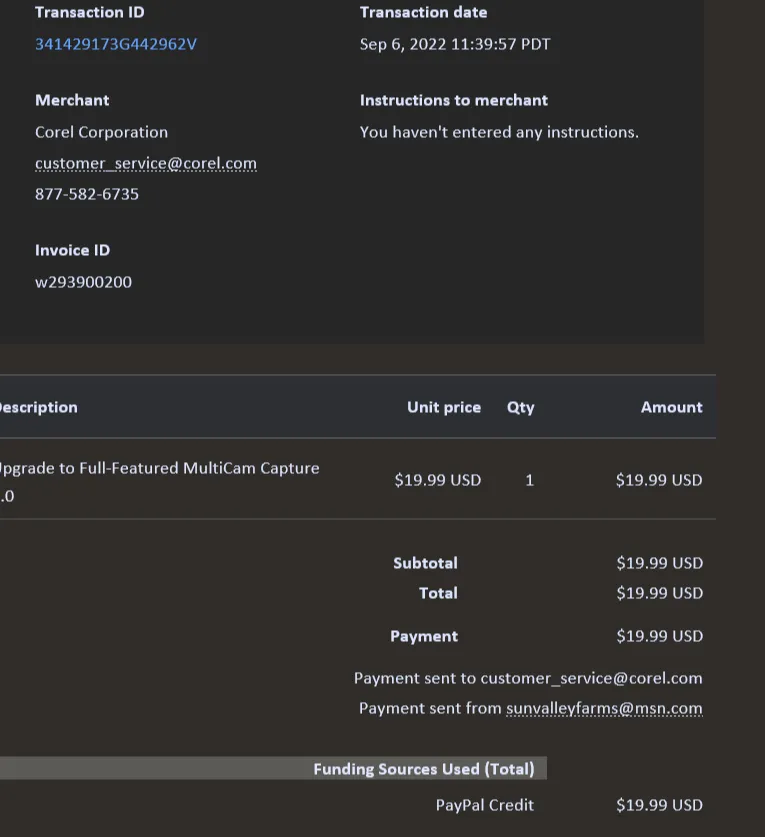Select PayPal Credit funding source label
Image resolution: width=765 pixels, height=837 pixels.
tap(485, 805)
